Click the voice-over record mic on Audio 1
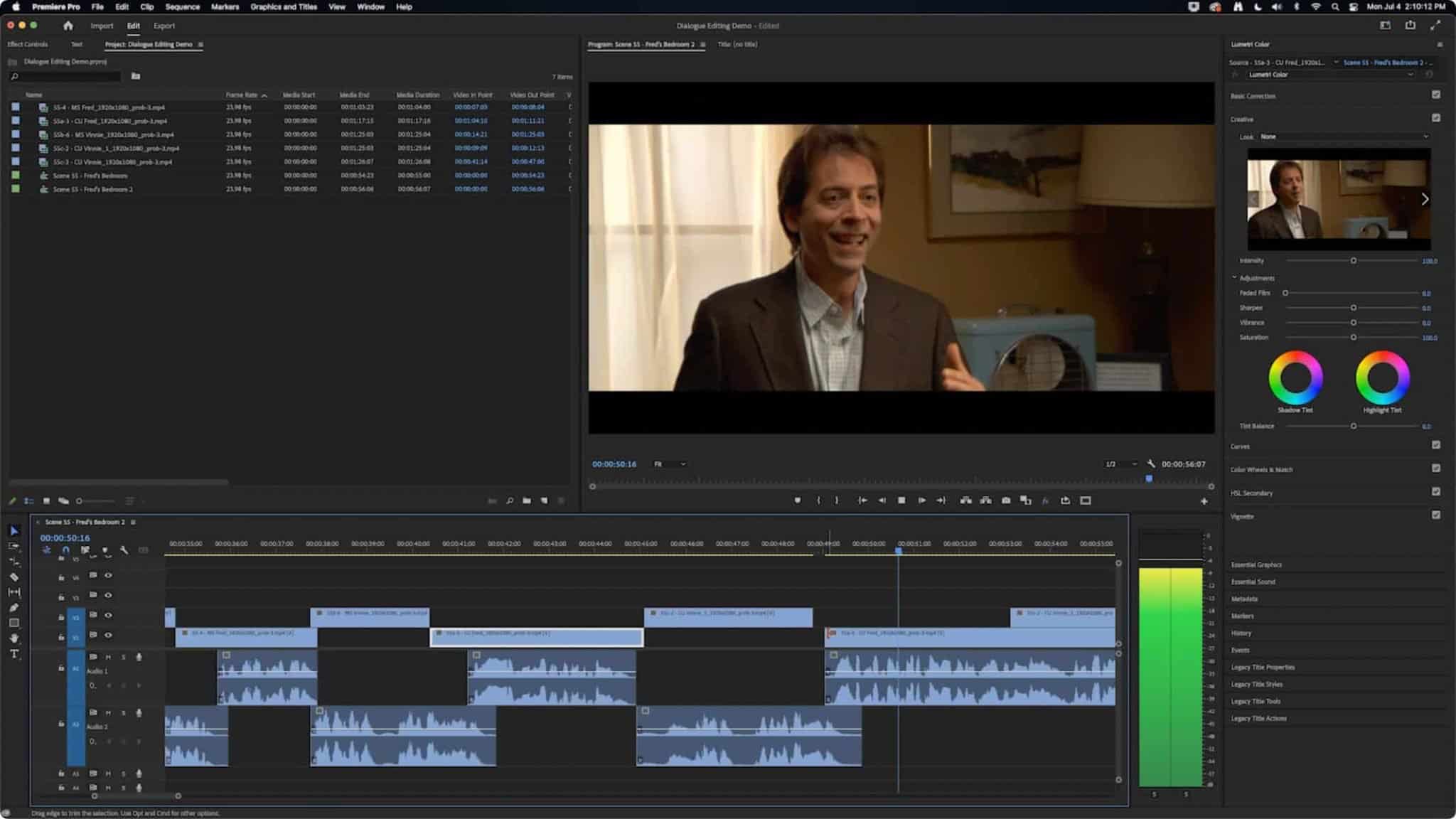The height and width of the screenshot is (819, 1456). point(139,657)
